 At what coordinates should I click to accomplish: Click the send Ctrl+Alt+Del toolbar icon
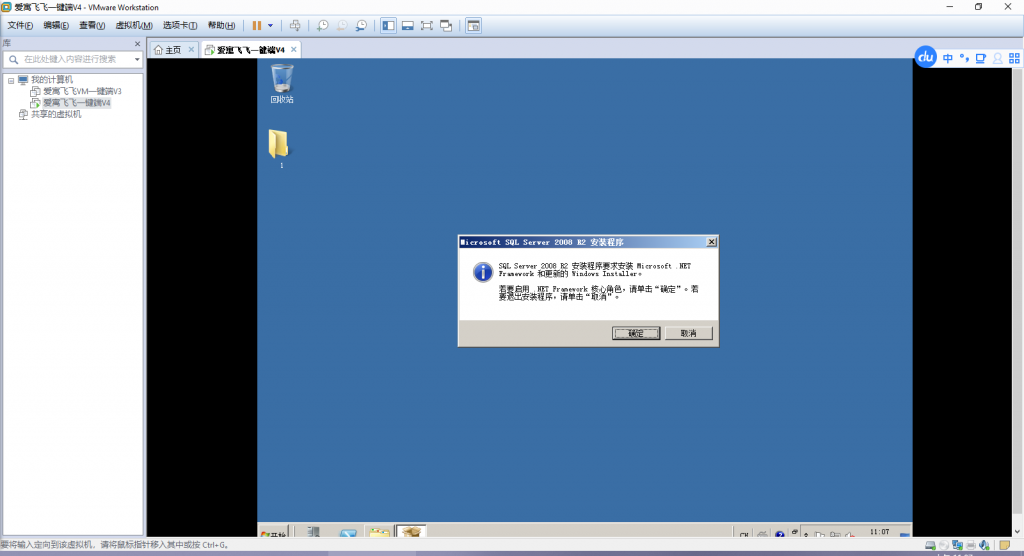pos(295,25)
